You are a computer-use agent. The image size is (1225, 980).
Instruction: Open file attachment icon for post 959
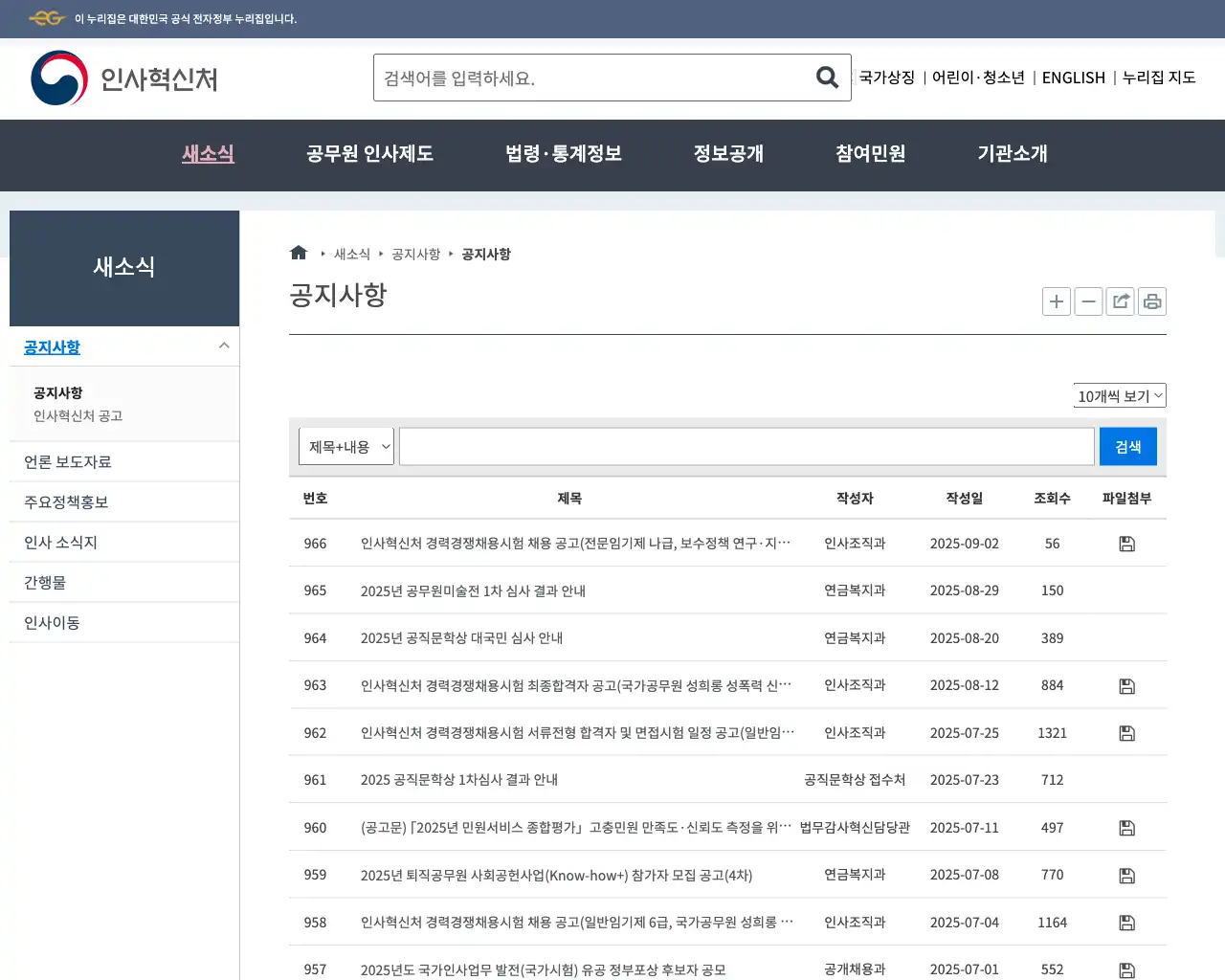coord(1127,876)
